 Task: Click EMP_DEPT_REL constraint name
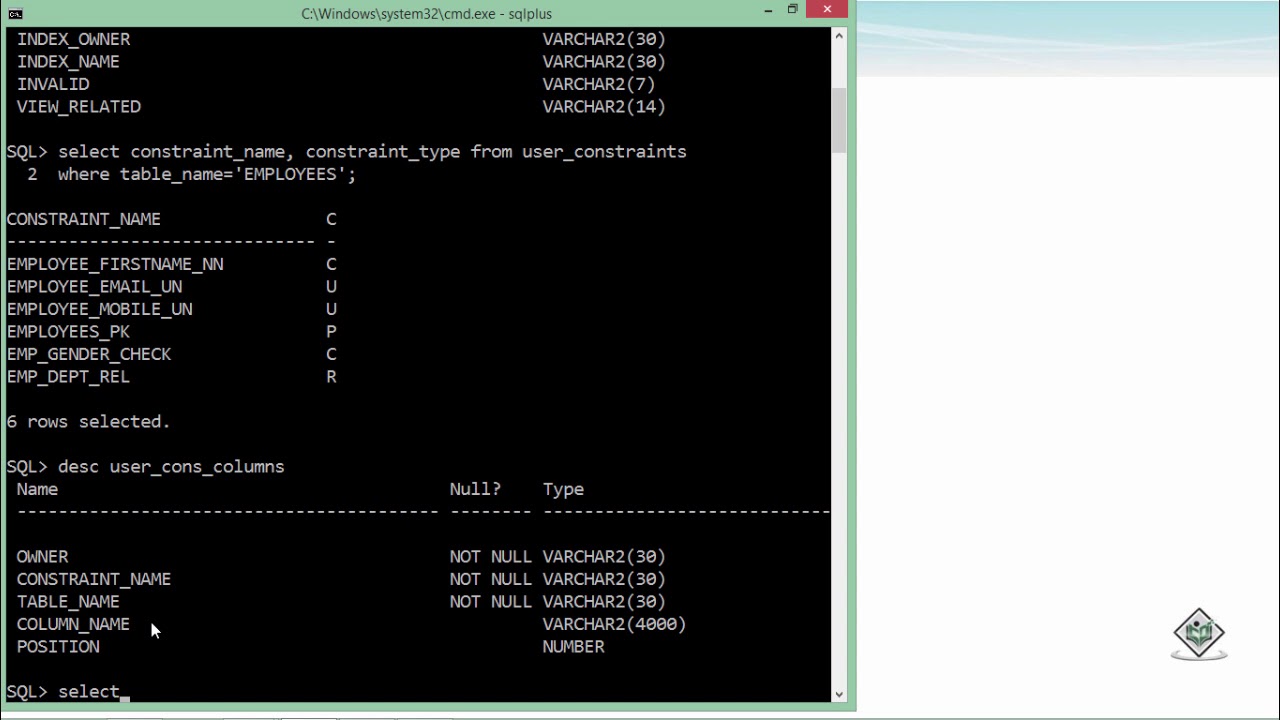[68, 377]
